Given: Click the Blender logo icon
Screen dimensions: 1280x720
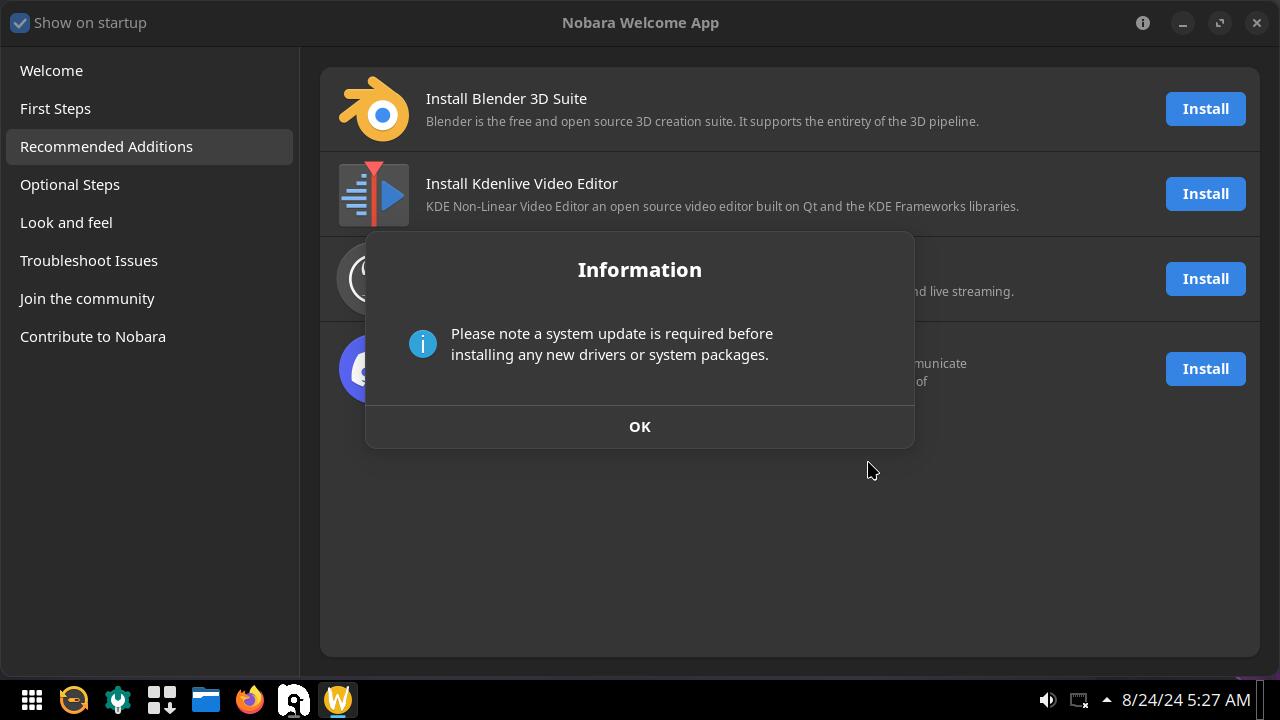Looking at the screenshot, I should click(374, 109).
